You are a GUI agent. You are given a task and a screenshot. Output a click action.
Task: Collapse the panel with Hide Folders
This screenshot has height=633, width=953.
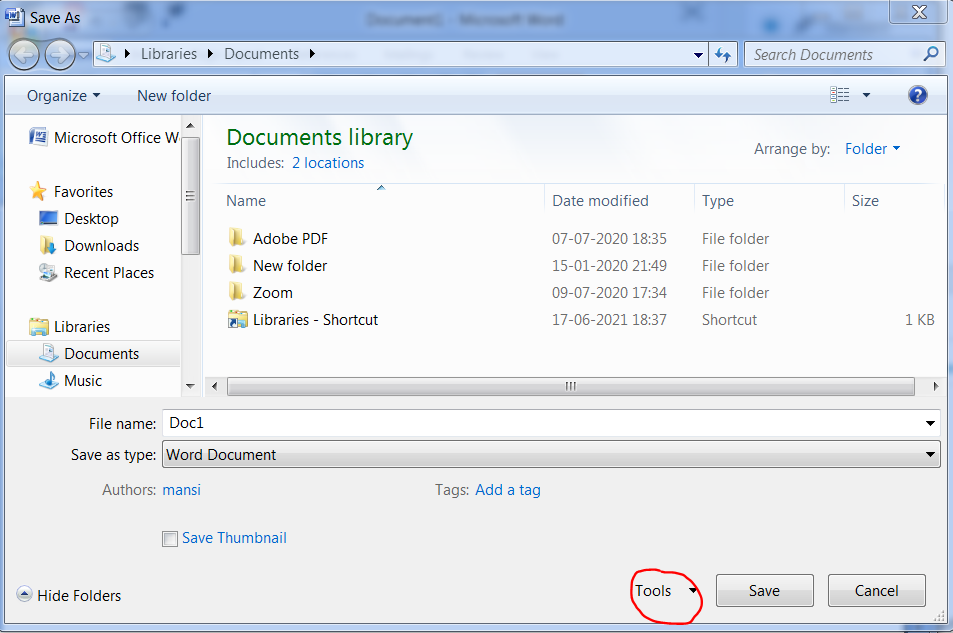pos(69,595)
